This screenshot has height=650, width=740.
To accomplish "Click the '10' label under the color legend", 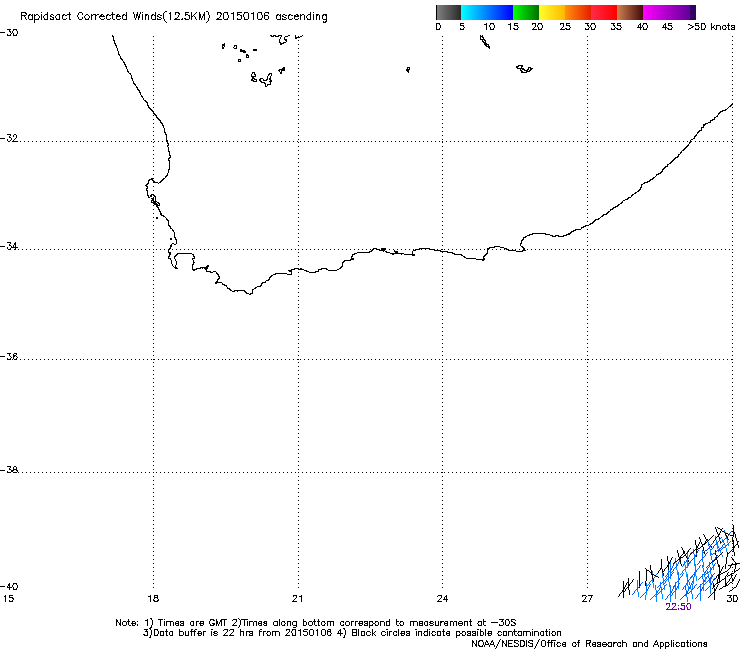I will pyautogui.click(x=489, y=26).
